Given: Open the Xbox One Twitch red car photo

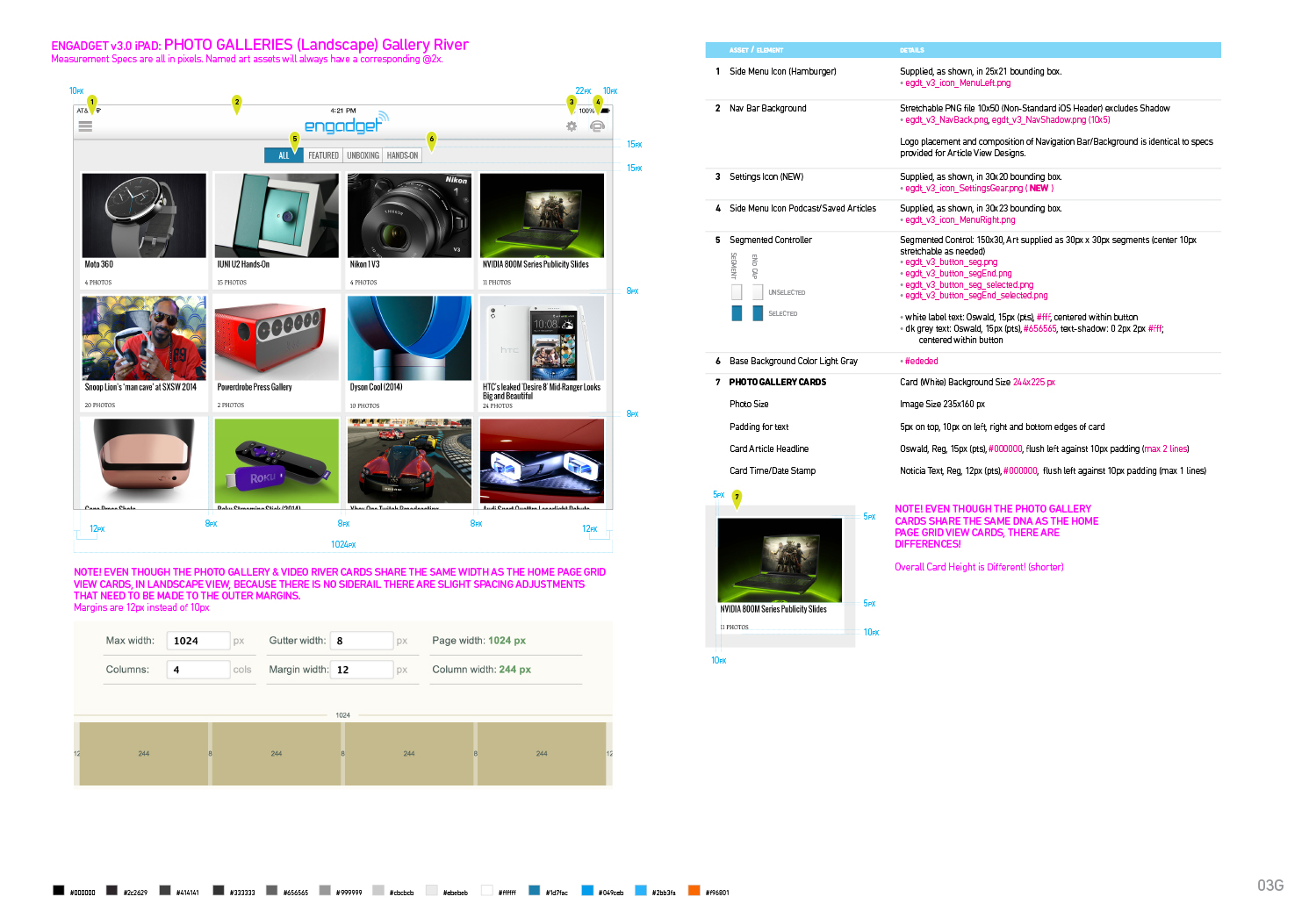Looking at the screenshot, I should (x=409, y=461).
